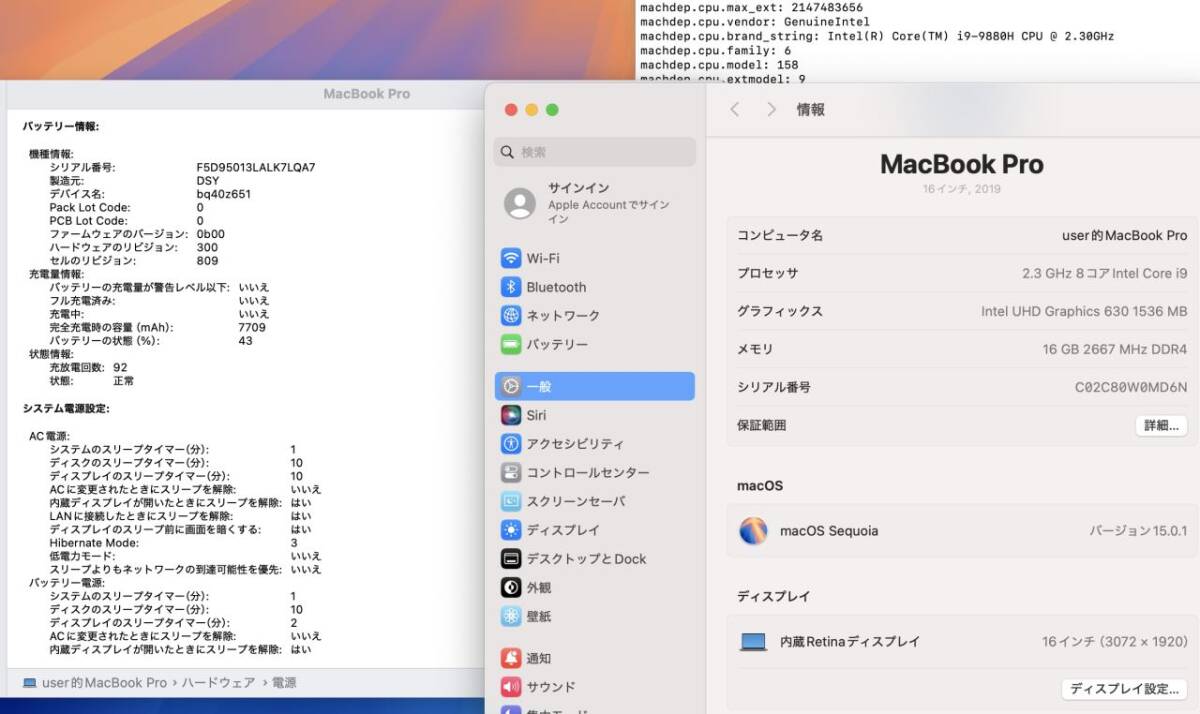Click the macOS Sequoia logo icon
1200x714 pixels.
coord(753,531)
